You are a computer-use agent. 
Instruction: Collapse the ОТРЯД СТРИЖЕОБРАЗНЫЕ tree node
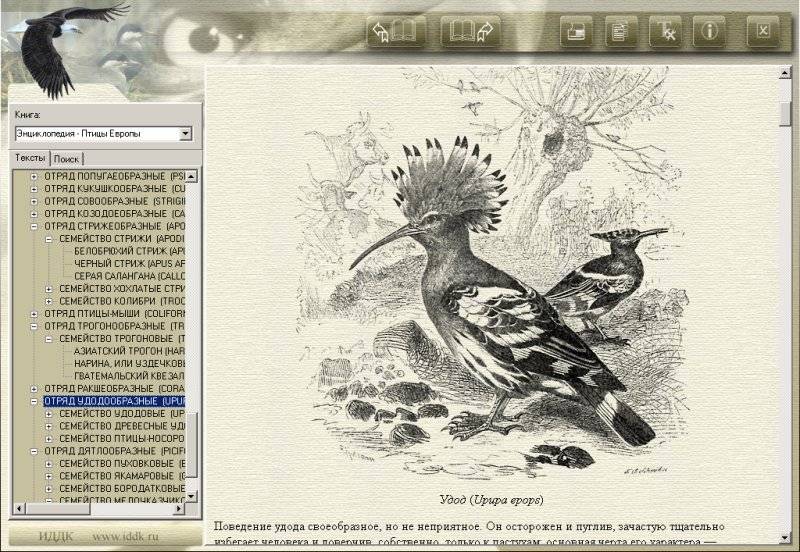(x=34, y=226)
